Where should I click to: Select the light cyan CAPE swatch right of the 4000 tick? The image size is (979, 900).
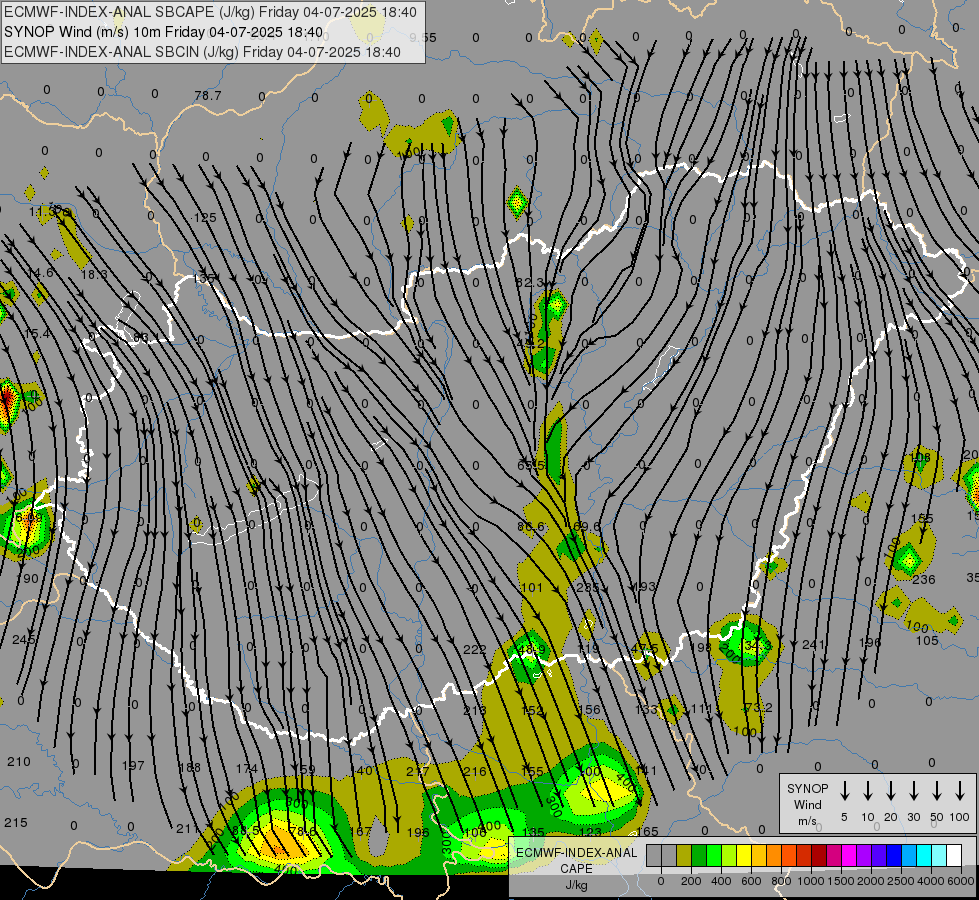938,856
